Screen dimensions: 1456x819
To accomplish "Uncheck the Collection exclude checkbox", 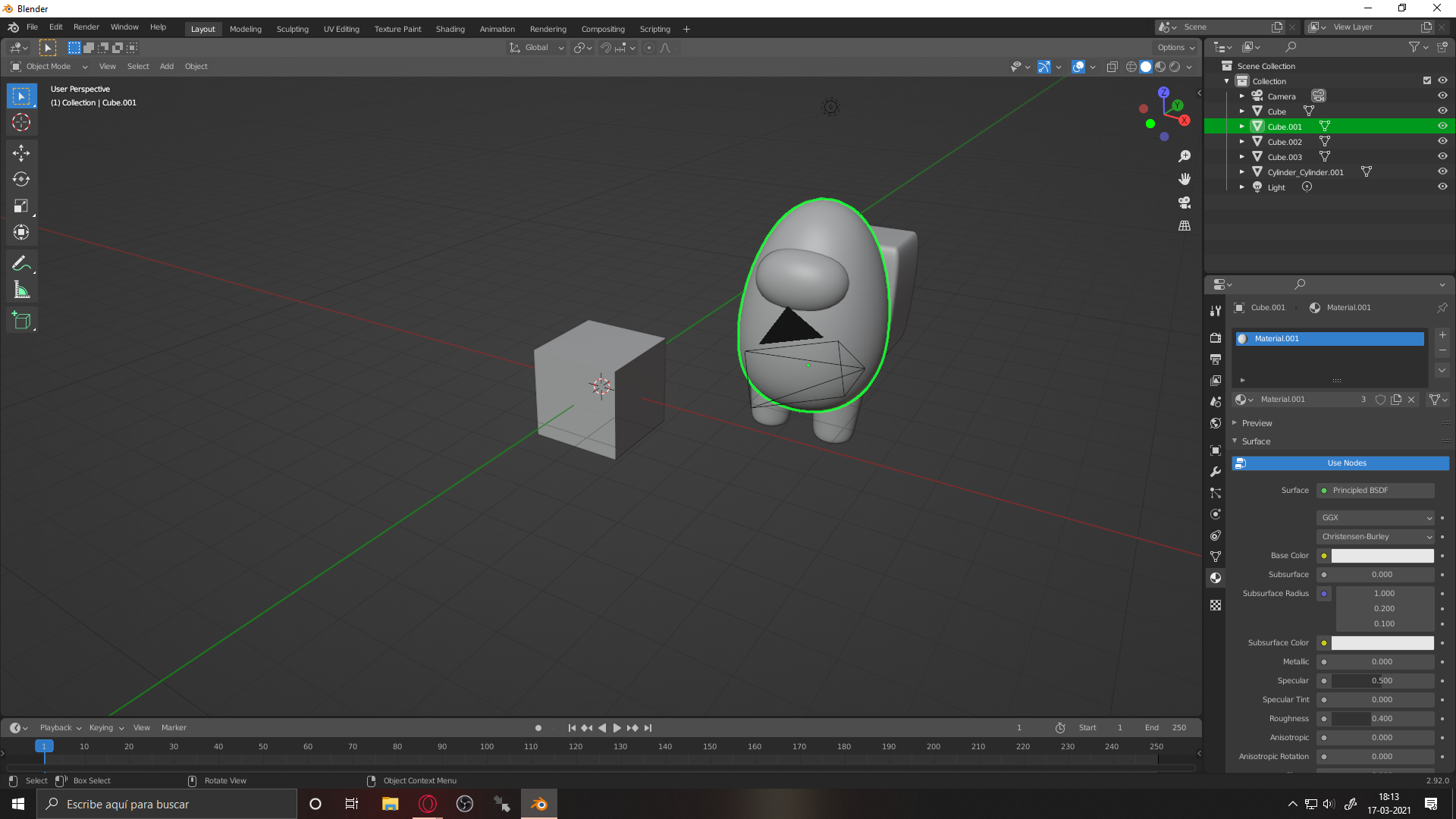I will click(1427, 80).
